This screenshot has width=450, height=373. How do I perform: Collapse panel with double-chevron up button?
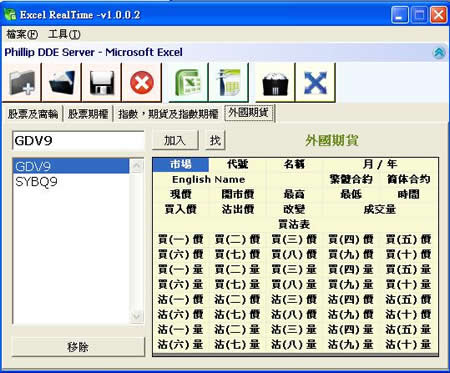[x=439, y=53]
